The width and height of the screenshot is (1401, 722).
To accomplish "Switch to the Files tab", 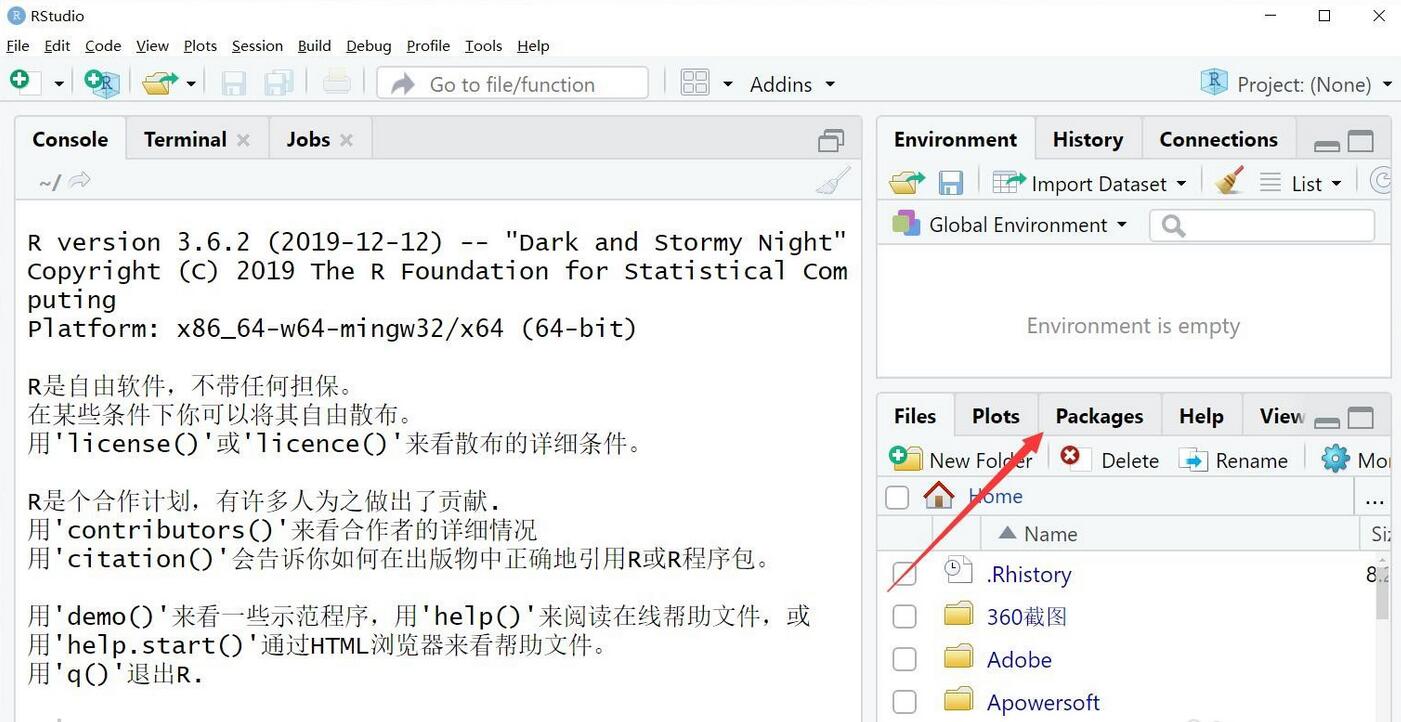I will (915, 416).
